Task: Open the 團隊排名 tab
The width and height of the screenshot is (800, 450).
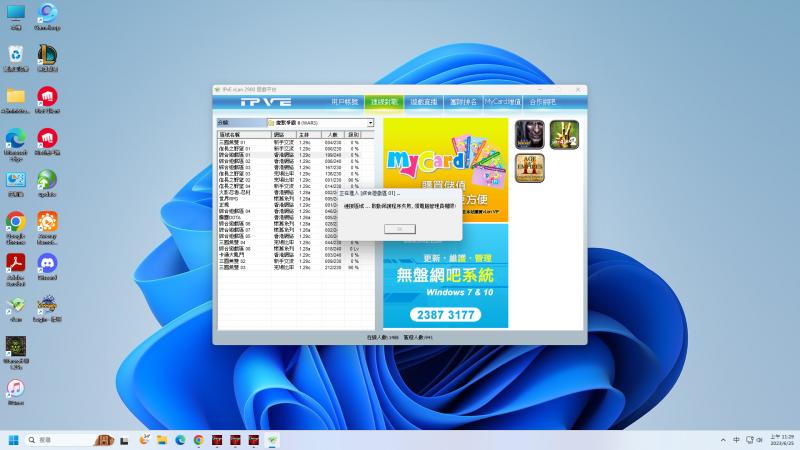Action: (x=462, y=102)
